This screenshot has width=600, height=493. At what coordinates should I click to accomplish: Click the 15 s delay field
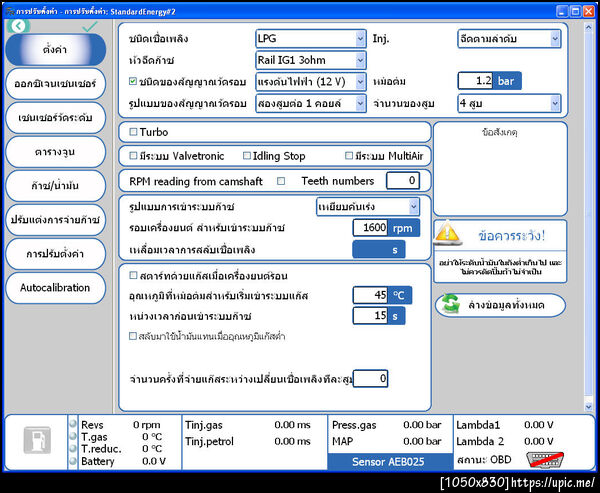[370, 316]
